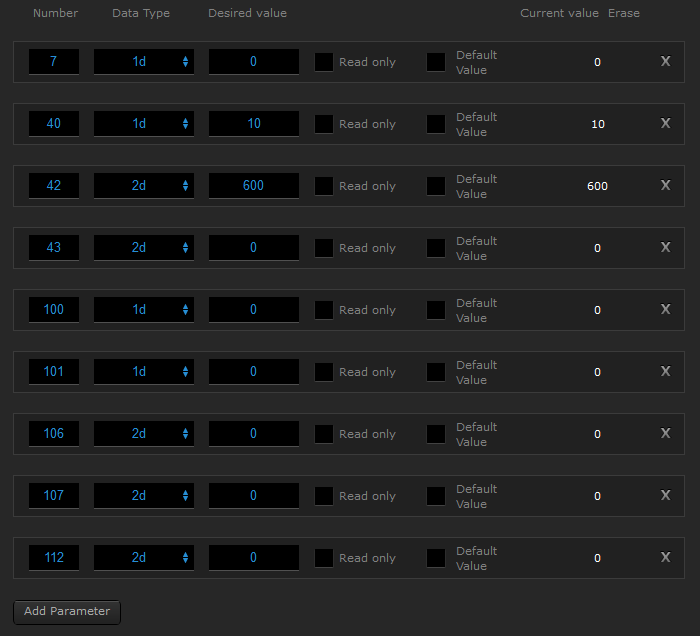700x636 pixels.
Task: Check Default Value for parameter 42
Action: click(436, 186)
